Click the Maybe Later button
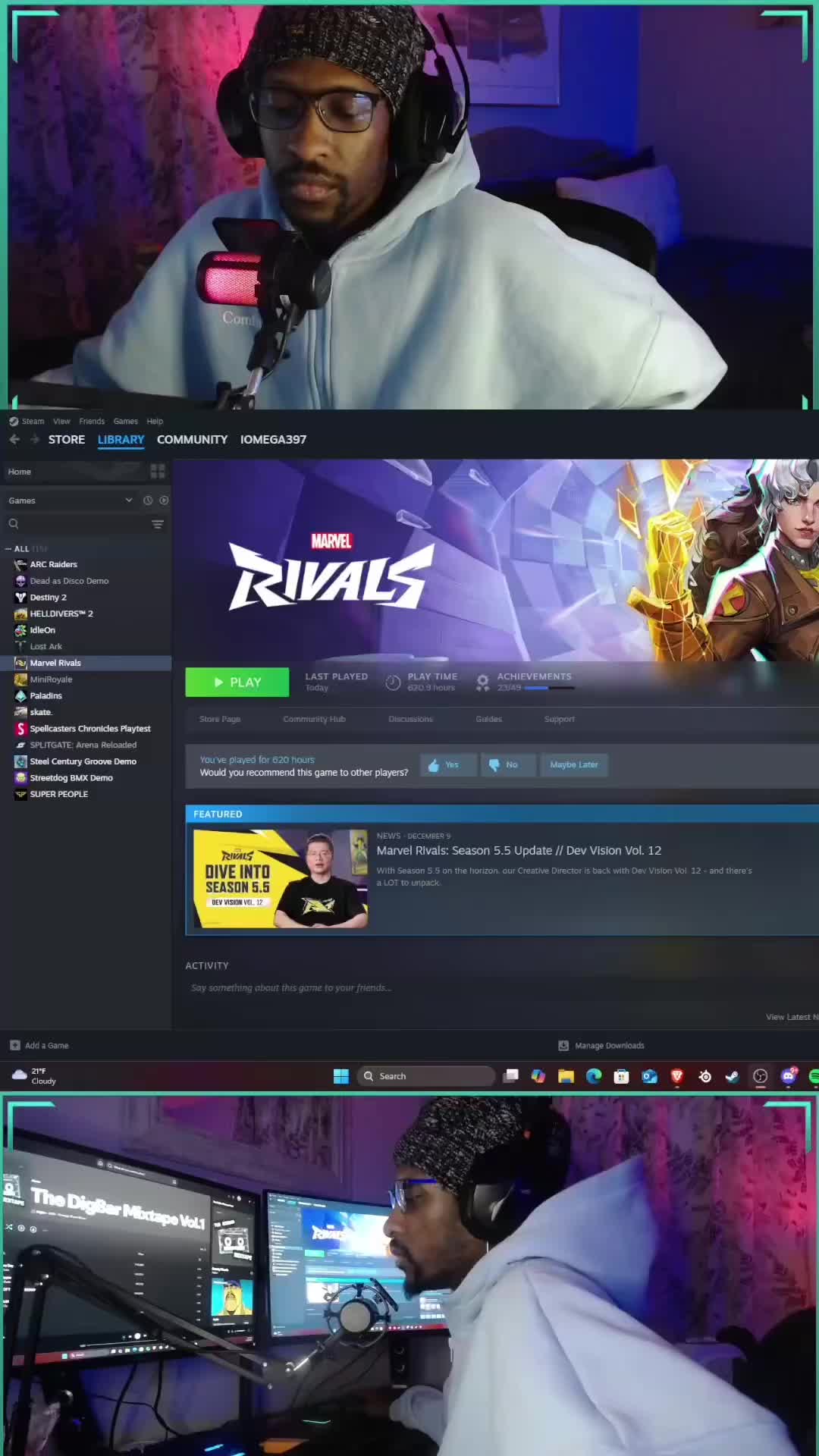This screenshot has height=1456, width=819. (574, 764)
